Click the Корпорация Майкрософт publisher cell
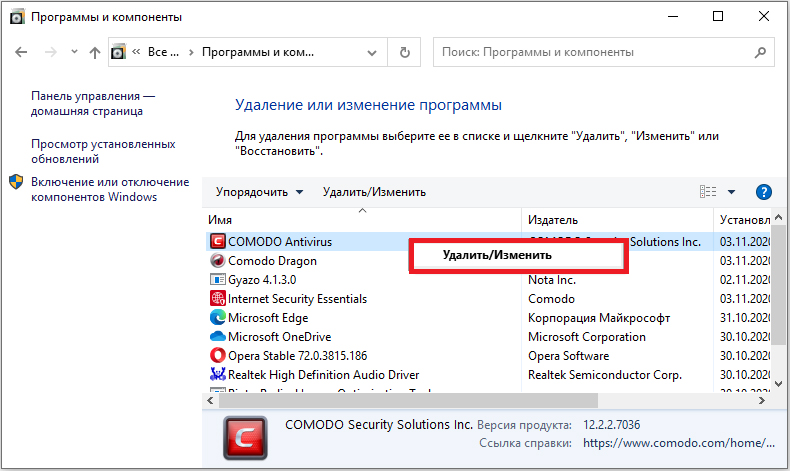Screen dimensions: 790x471 (x=599, y=318)
